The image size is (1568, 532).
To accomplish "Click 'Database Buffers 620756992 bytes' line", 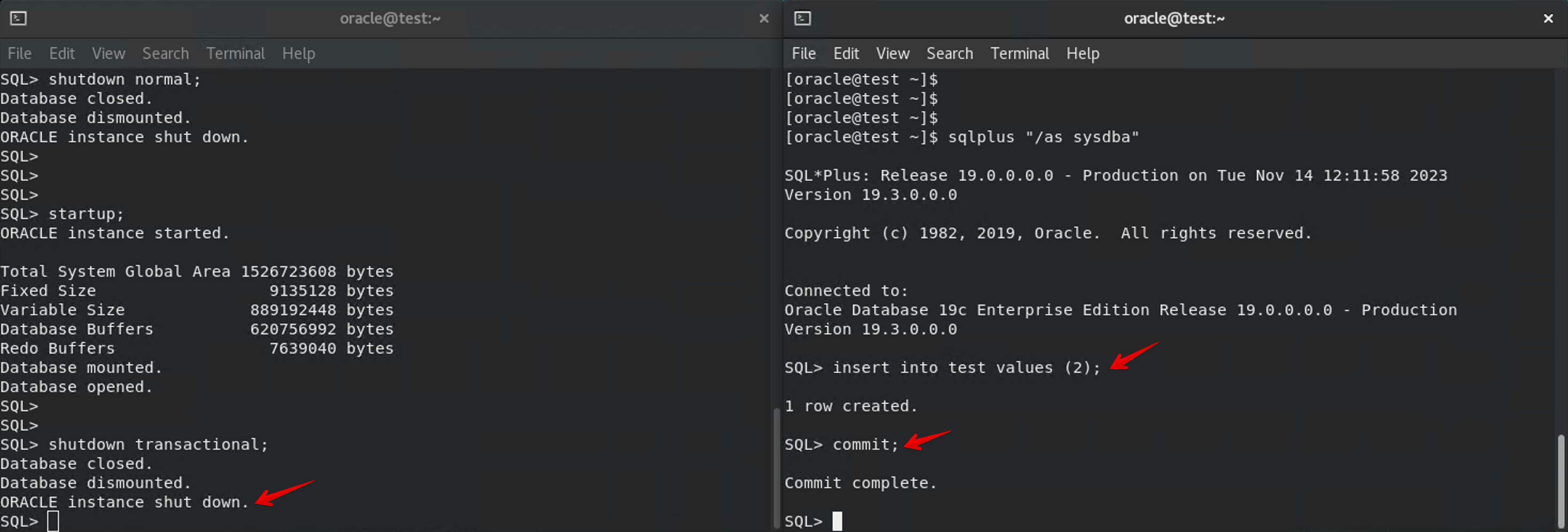I will click(197, 330).
